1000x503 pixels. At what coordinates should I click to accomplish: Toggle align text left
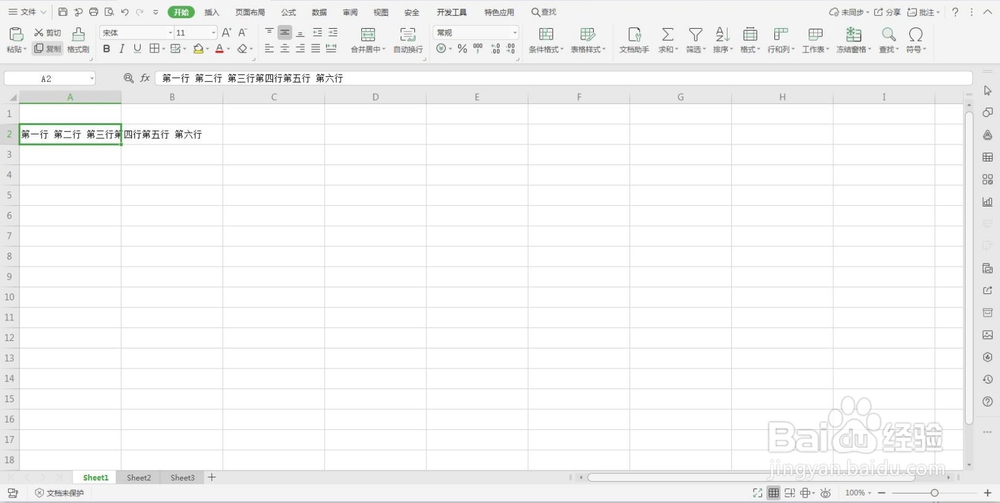pos(269,48)
